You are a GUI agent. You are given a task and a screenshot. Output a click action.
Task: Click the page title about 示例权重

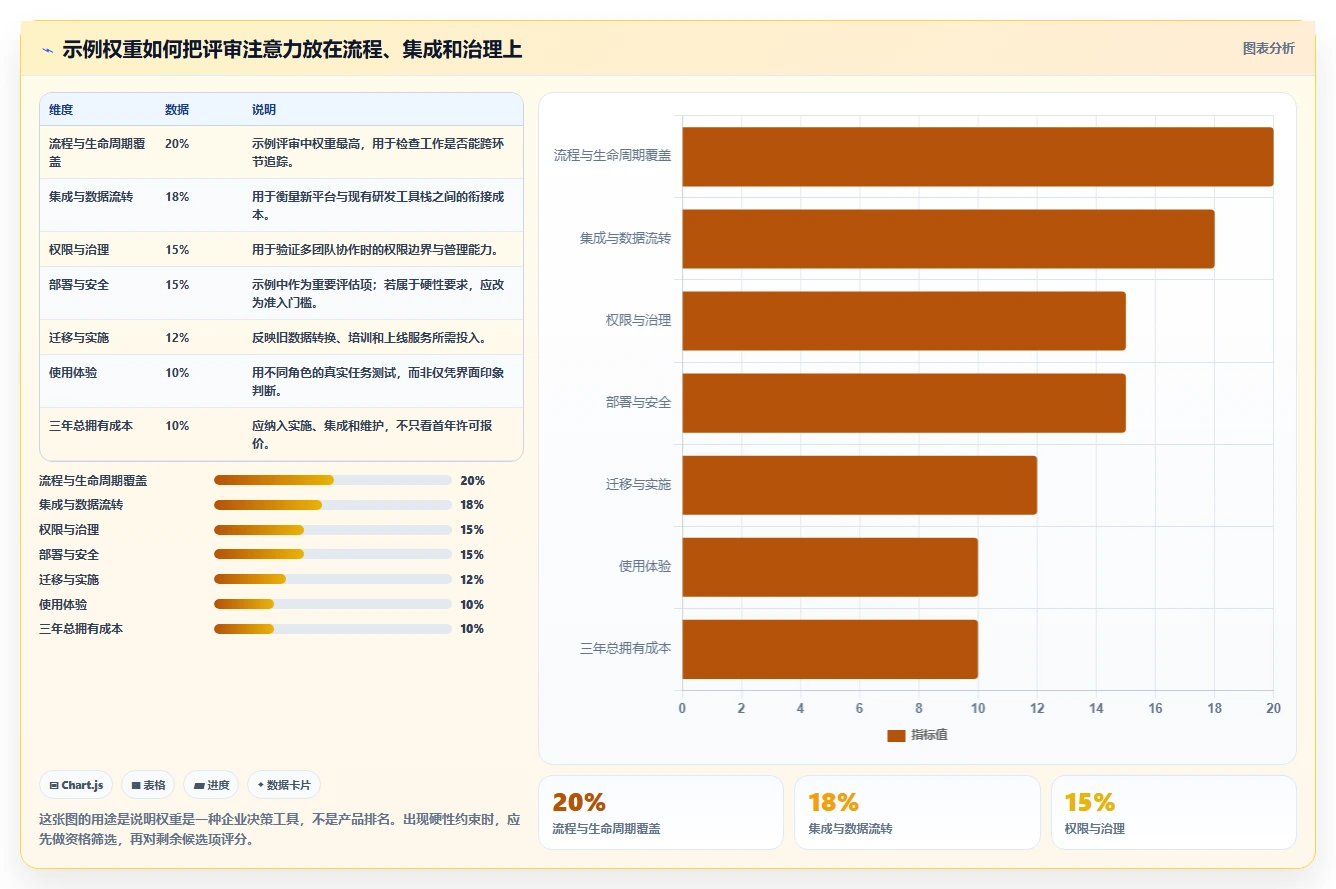click(292, 50)
